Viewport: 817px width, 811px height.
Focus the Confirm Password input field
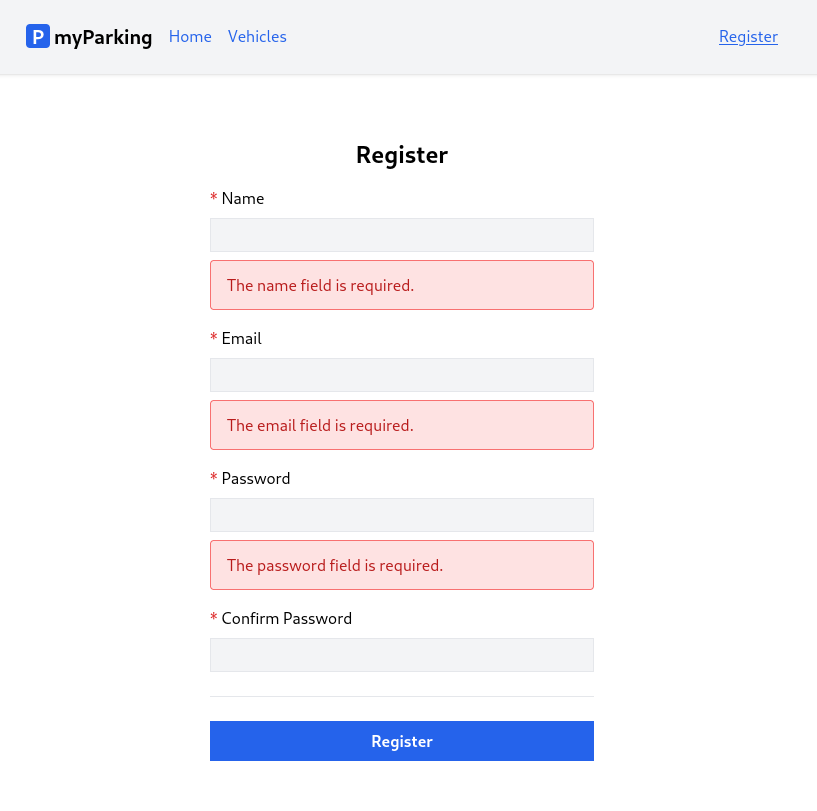click(402, 655)
